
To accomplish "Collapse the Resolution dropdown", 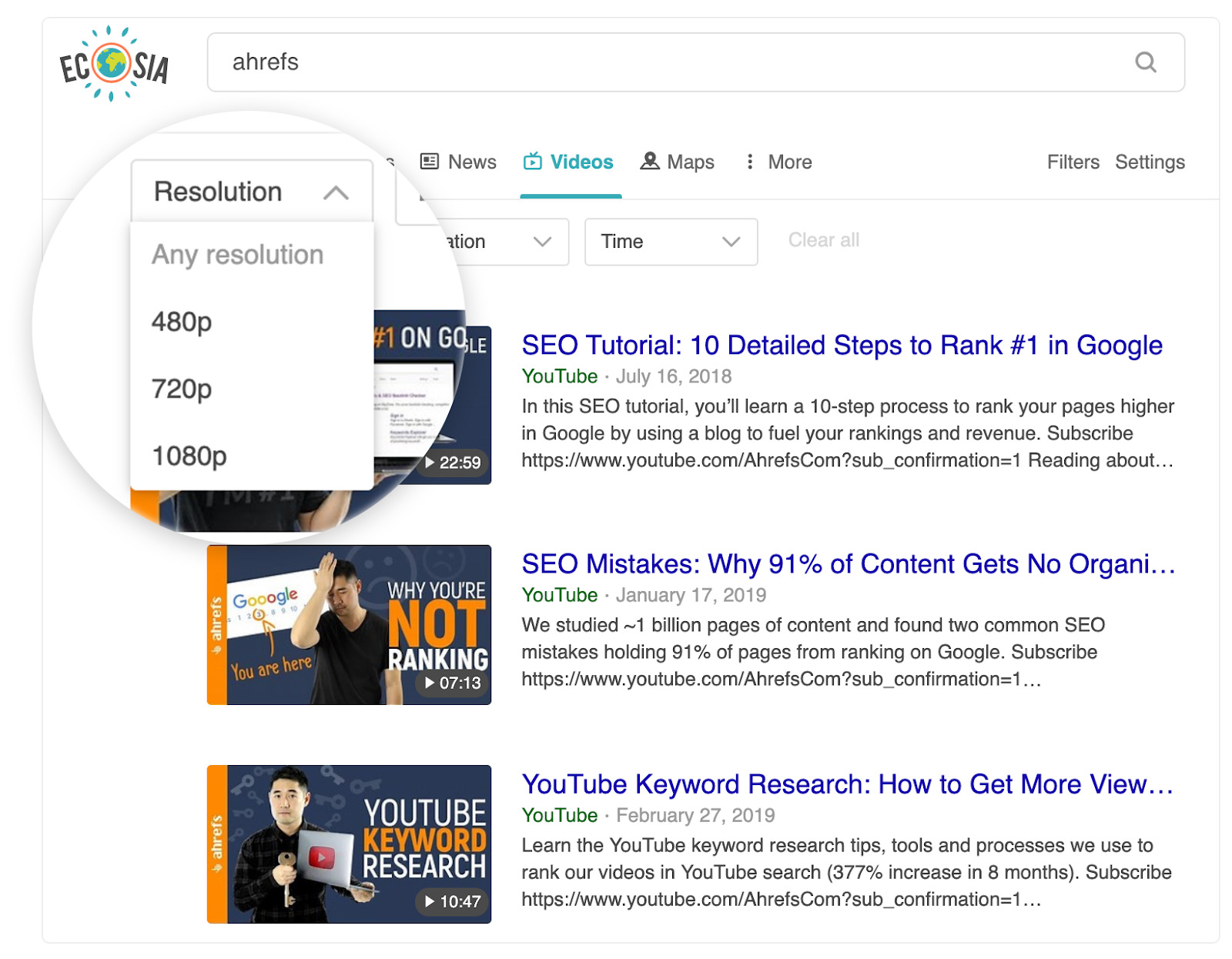I will (x=252, y=192).
